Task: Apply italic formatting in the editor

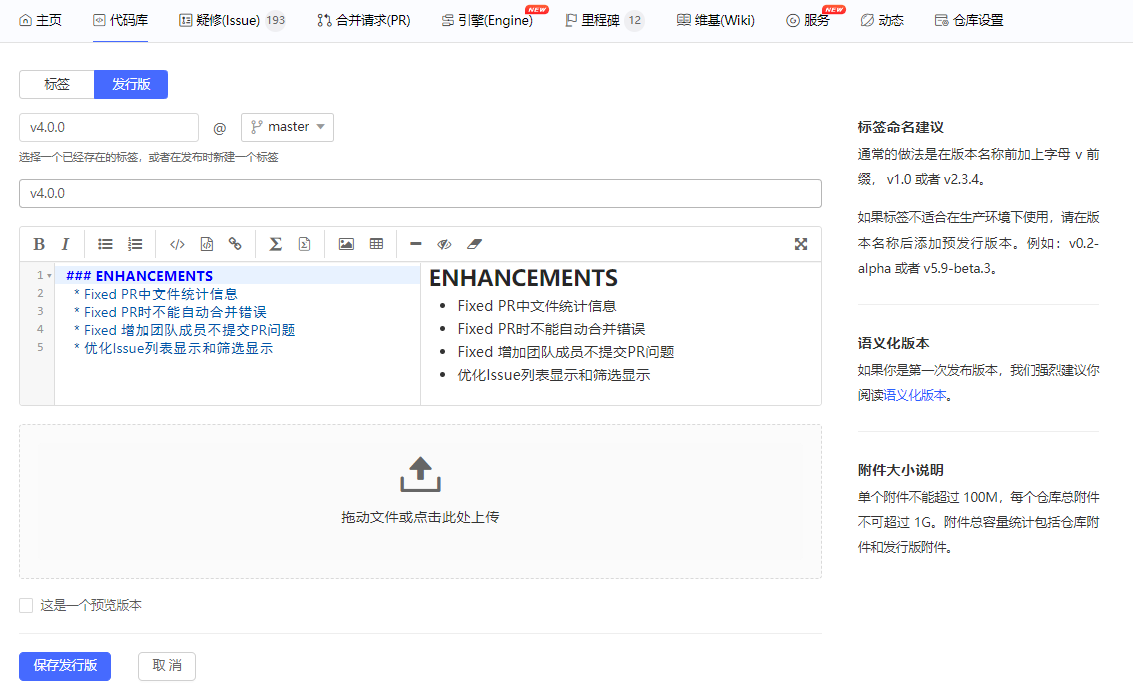Action: [65, 244]
